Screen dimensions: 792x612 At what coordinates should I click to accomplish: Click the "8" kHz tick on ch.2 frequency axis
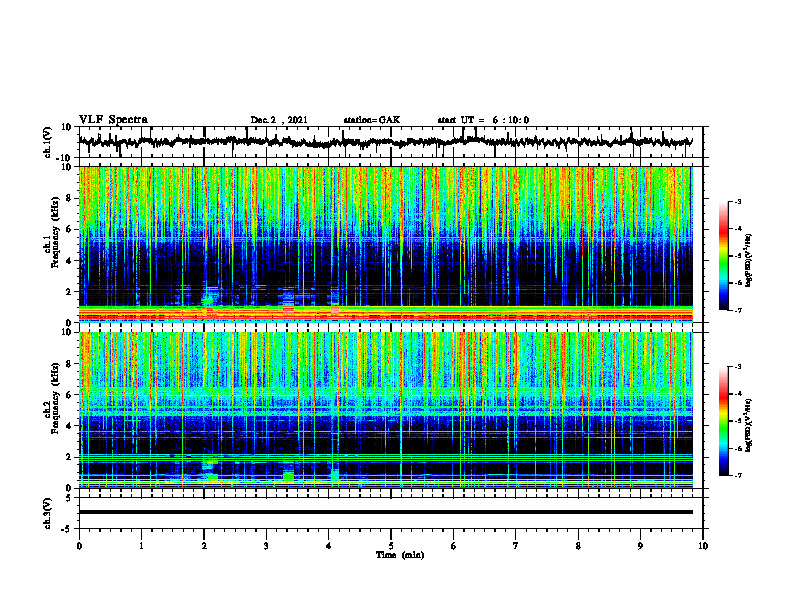pyautogui.click(x=70, y=364)
